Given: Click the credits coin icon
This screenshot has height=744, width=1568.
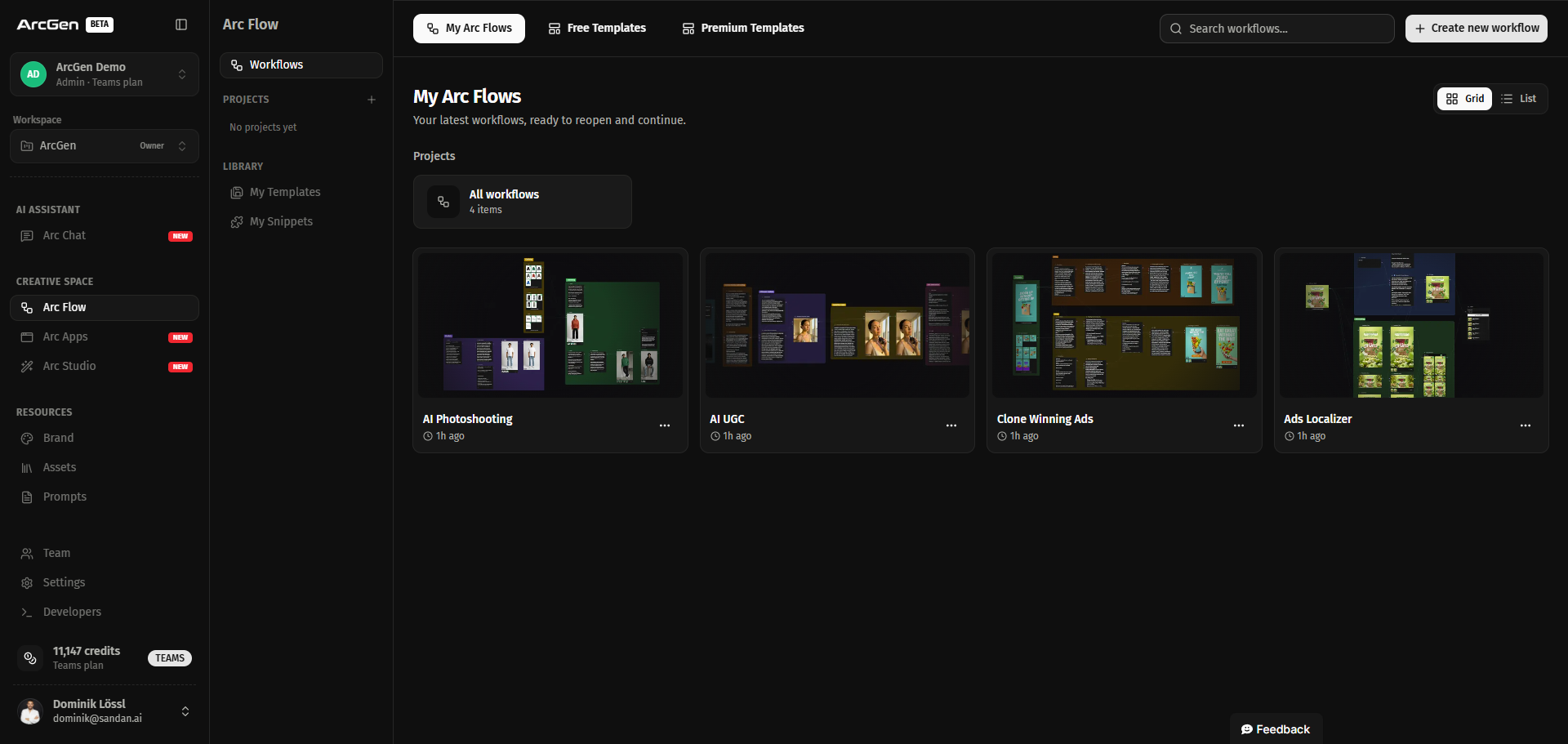Looking at the screenshot, I should point(30,658).
